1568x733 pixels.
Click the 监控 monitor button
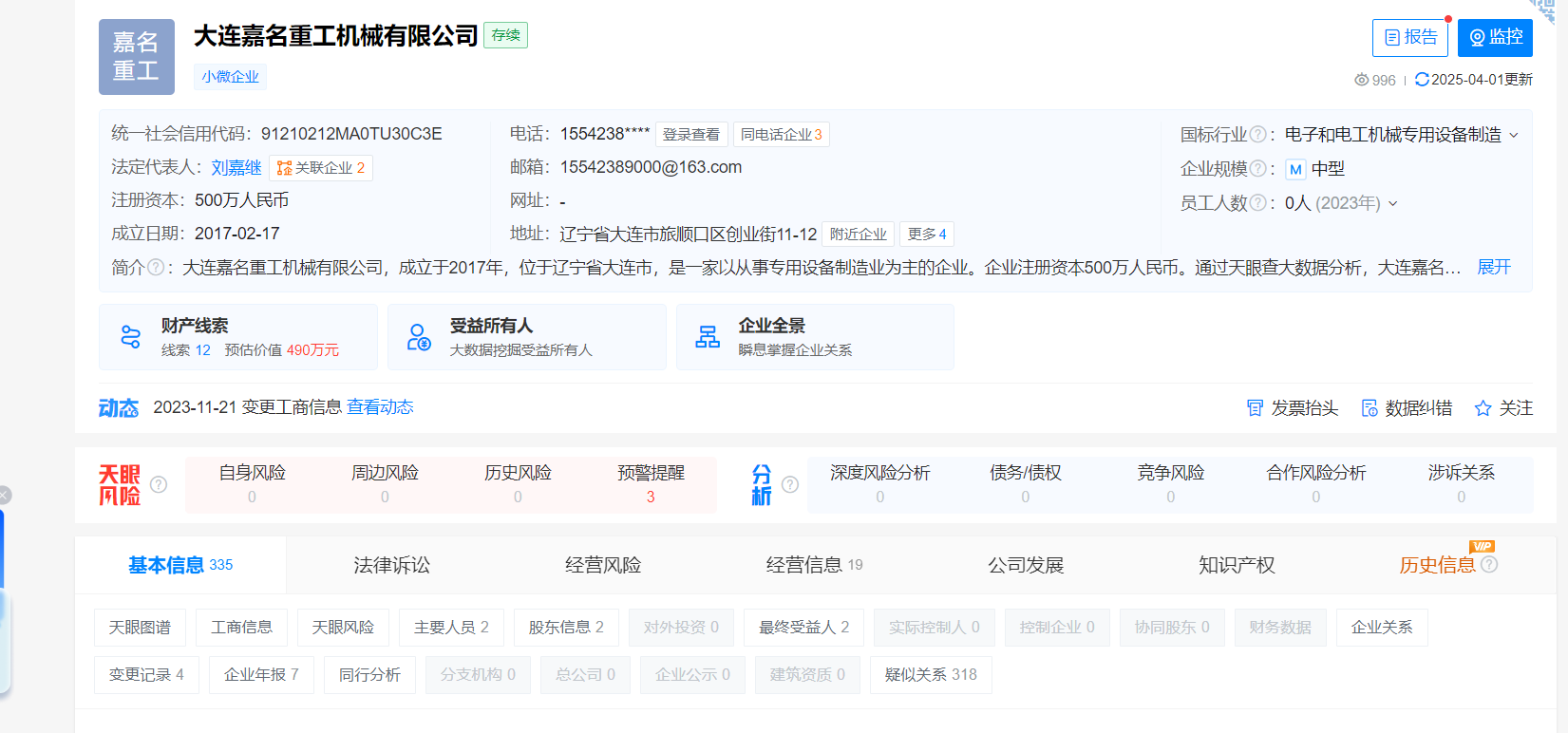pyautogui.click(x=1495, y=38)
